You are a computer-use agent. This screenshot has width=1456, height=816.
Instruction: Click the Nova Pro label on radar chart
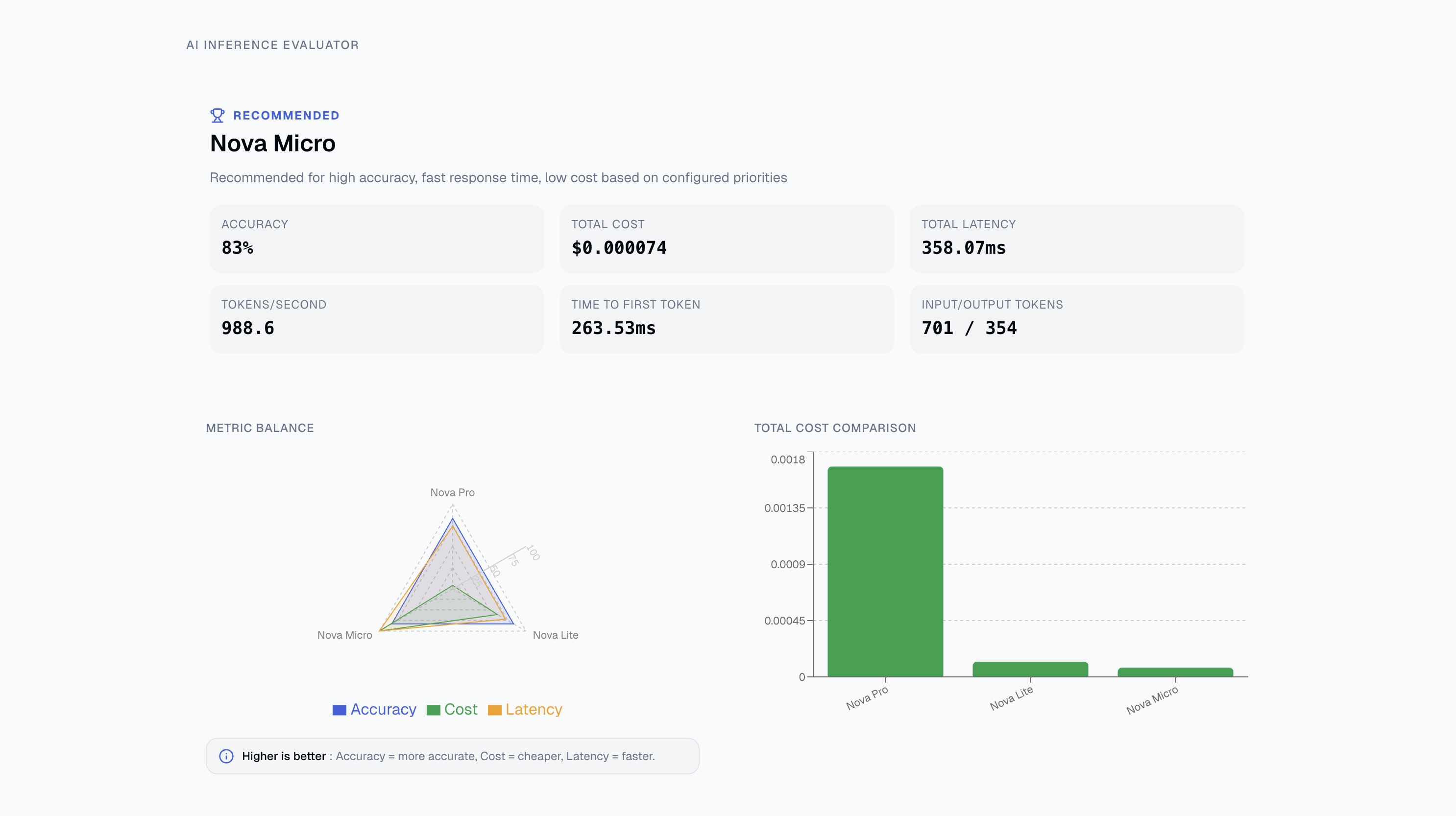452,492
